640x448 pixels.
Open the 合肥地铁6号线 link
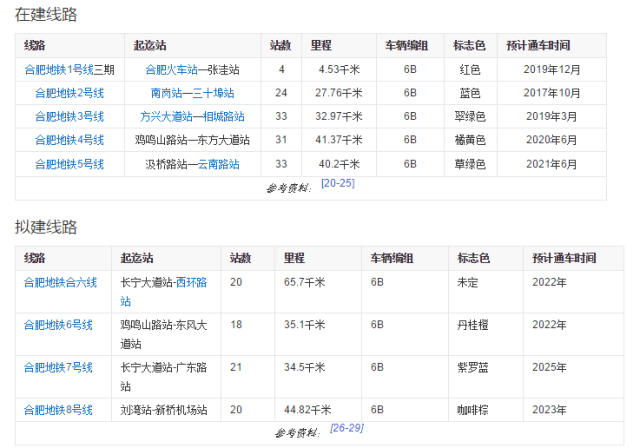click(58, 325)
